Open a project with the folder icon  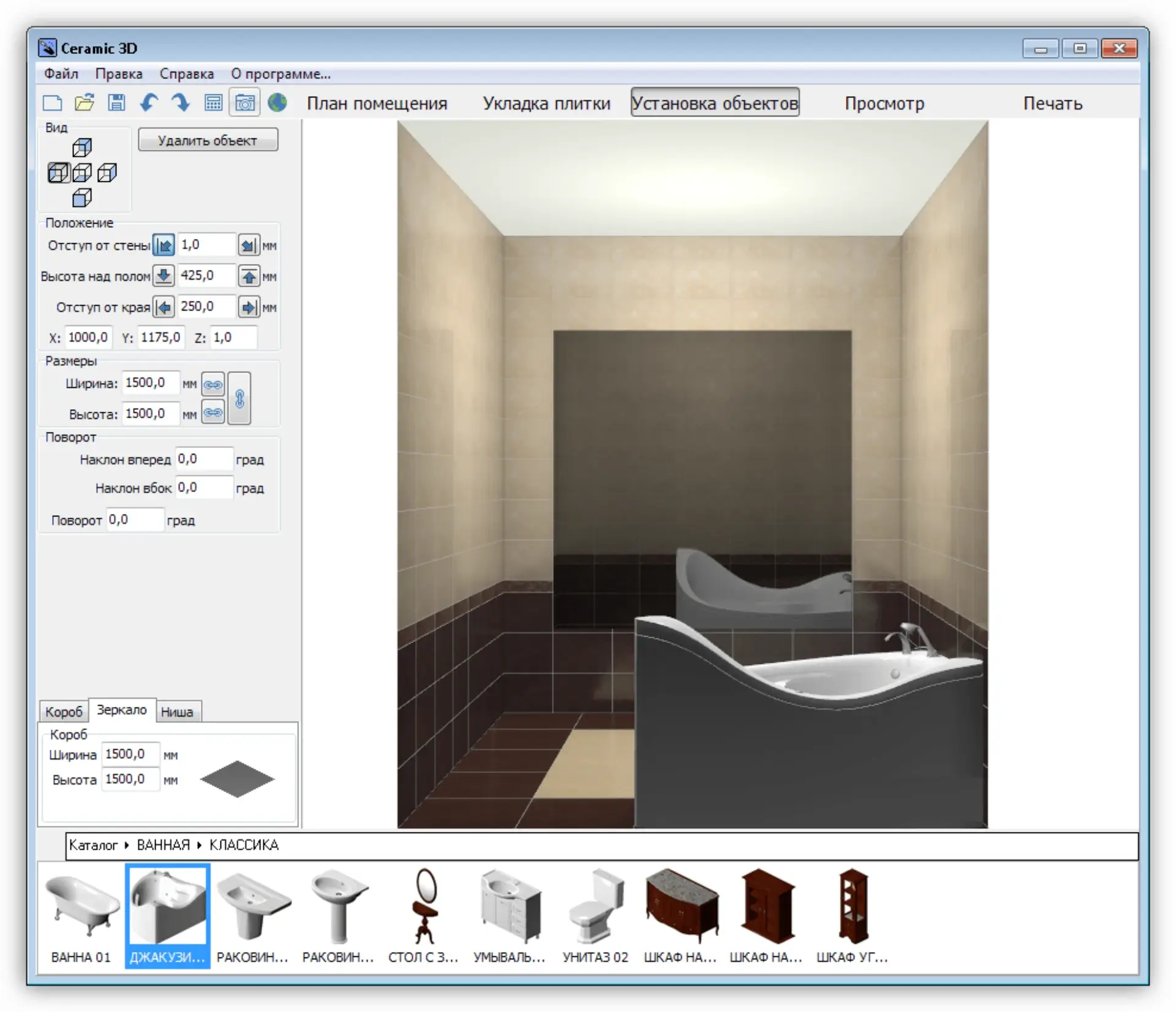[x=85, y=102]
